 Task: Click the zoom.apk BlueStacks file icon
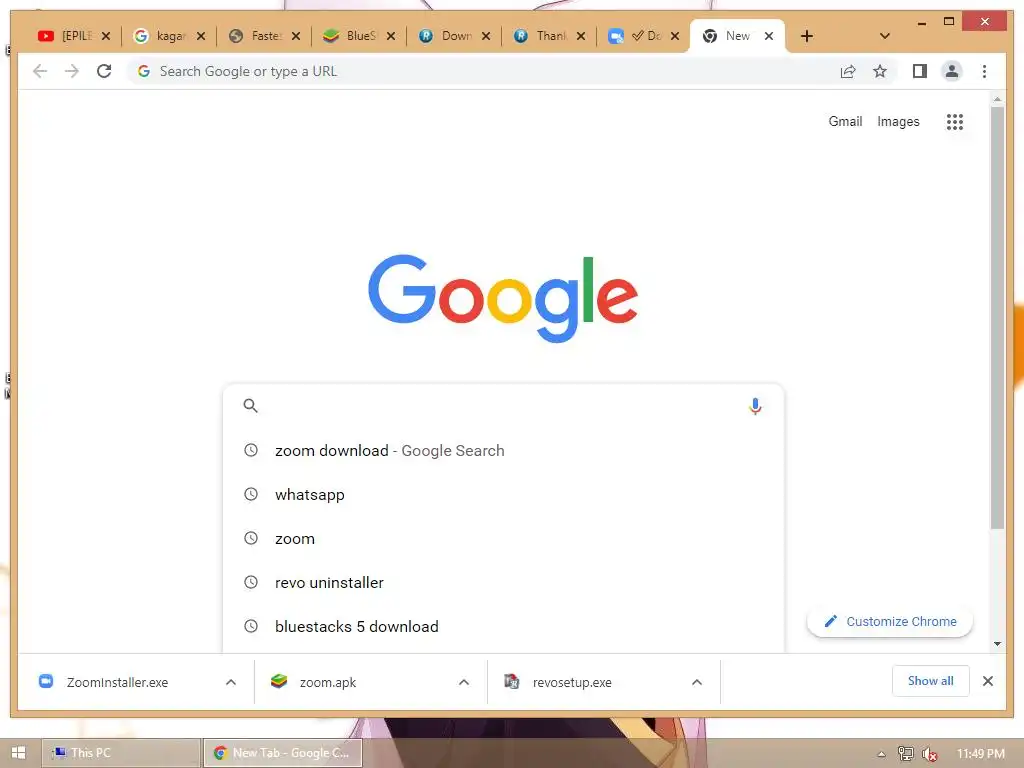[x=279, y=681]
